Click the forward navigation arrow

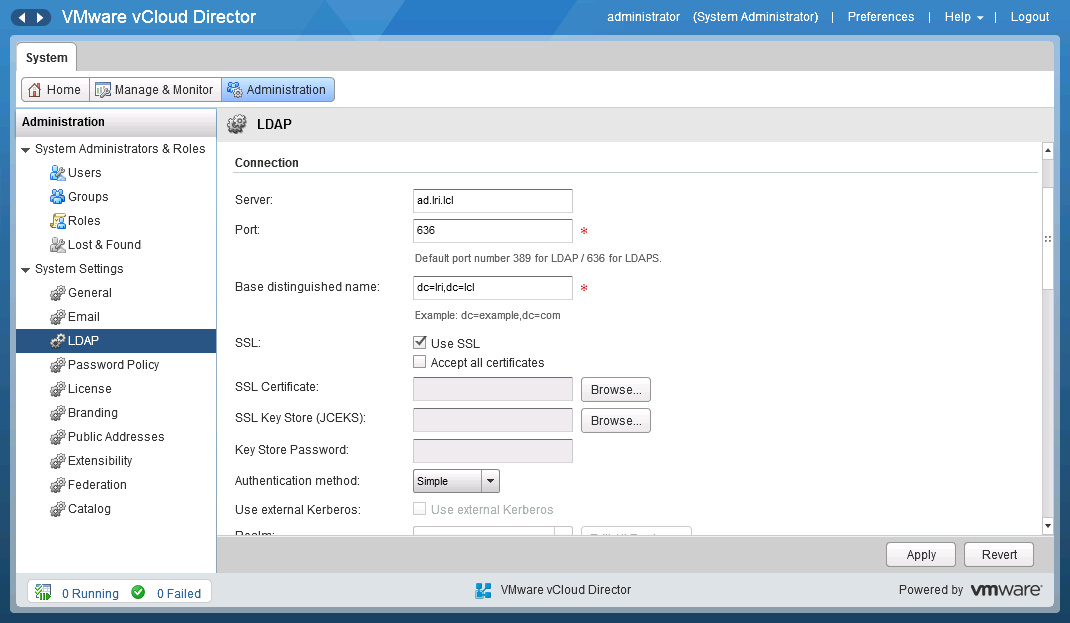40,17
